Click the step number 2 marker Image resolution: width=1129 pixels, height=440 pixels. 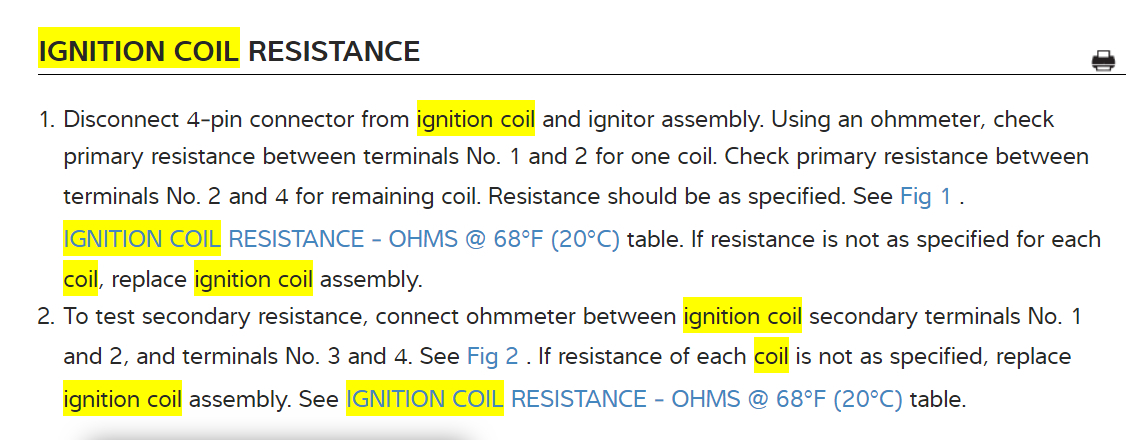45,317
